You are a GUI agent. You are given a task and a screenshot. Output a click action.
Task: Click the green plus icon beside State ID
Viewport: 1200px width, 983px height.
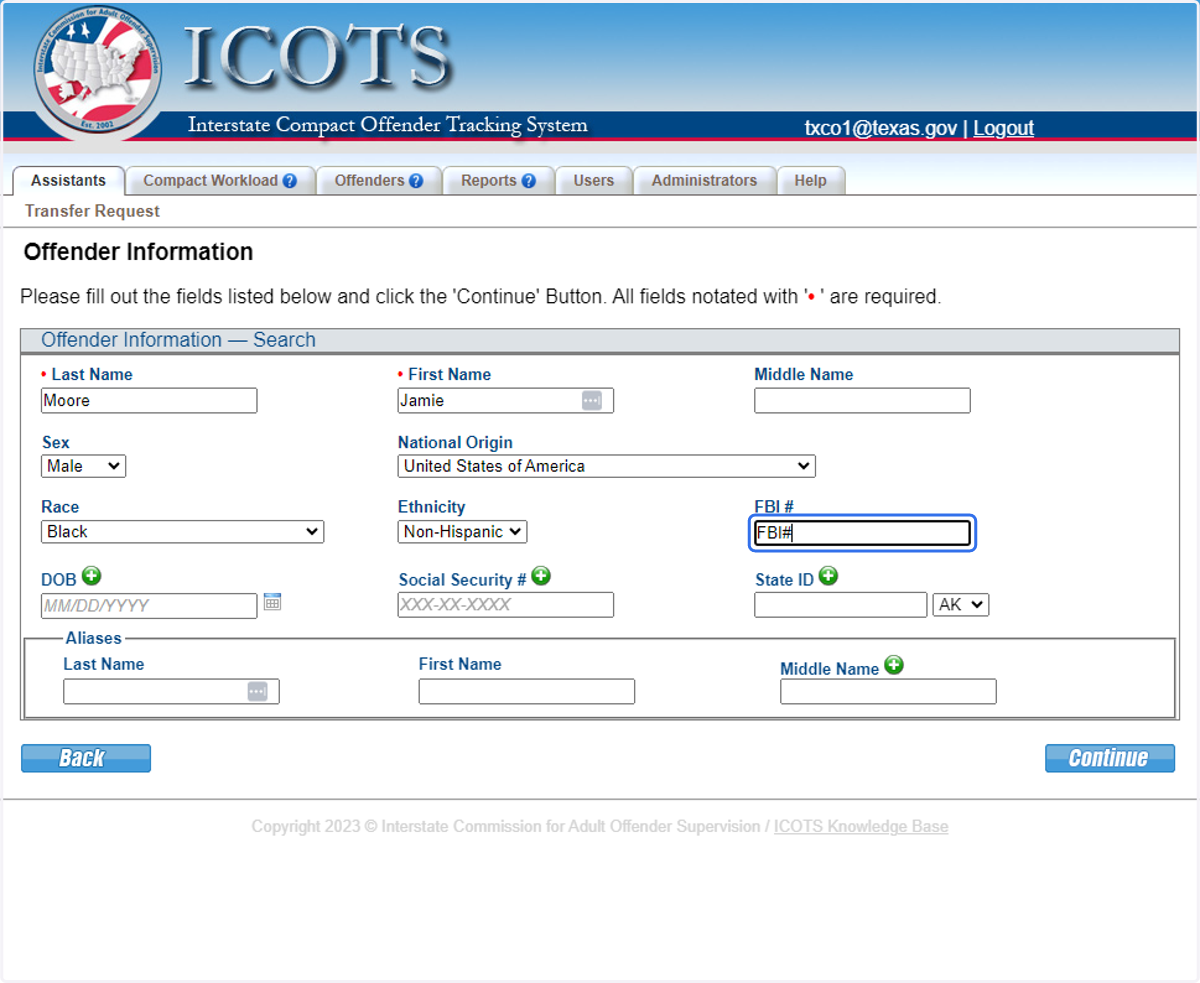tap(828, 576)
